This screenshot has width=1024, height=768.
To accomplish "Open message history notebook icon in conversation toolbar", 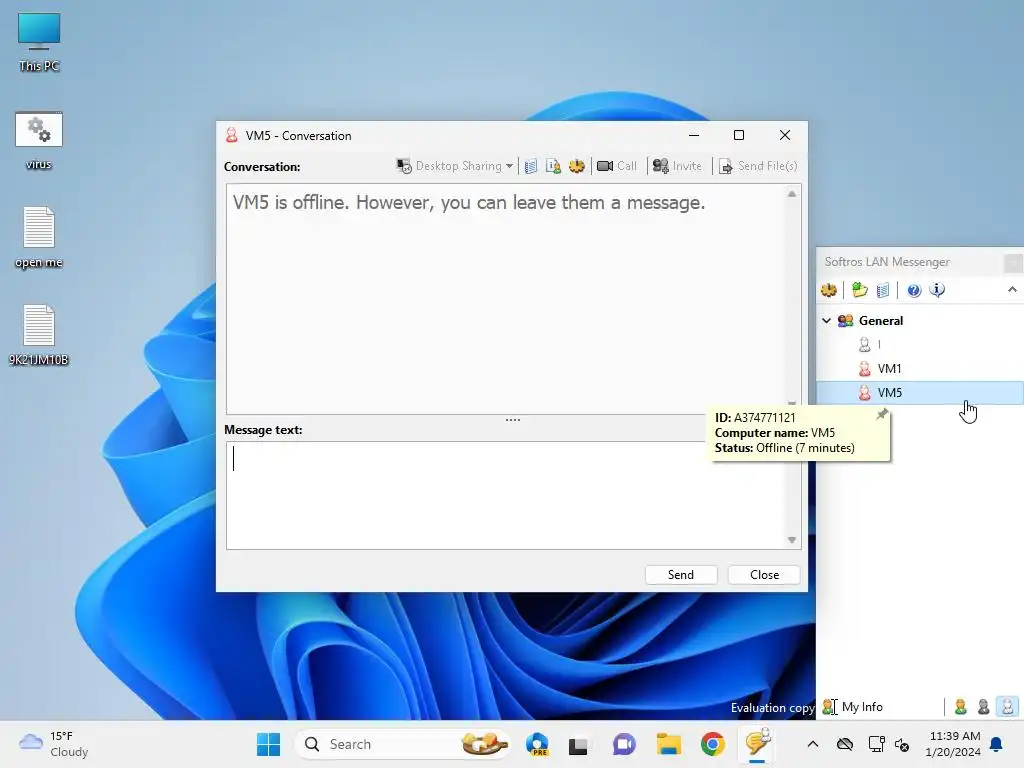I will point(531,166).
